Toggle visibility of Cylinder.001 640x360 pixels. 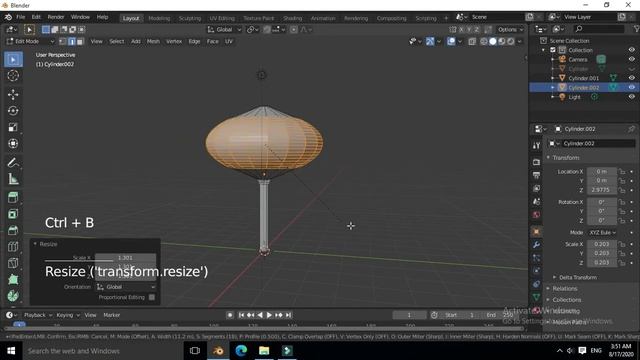click(x=631, y=78)
